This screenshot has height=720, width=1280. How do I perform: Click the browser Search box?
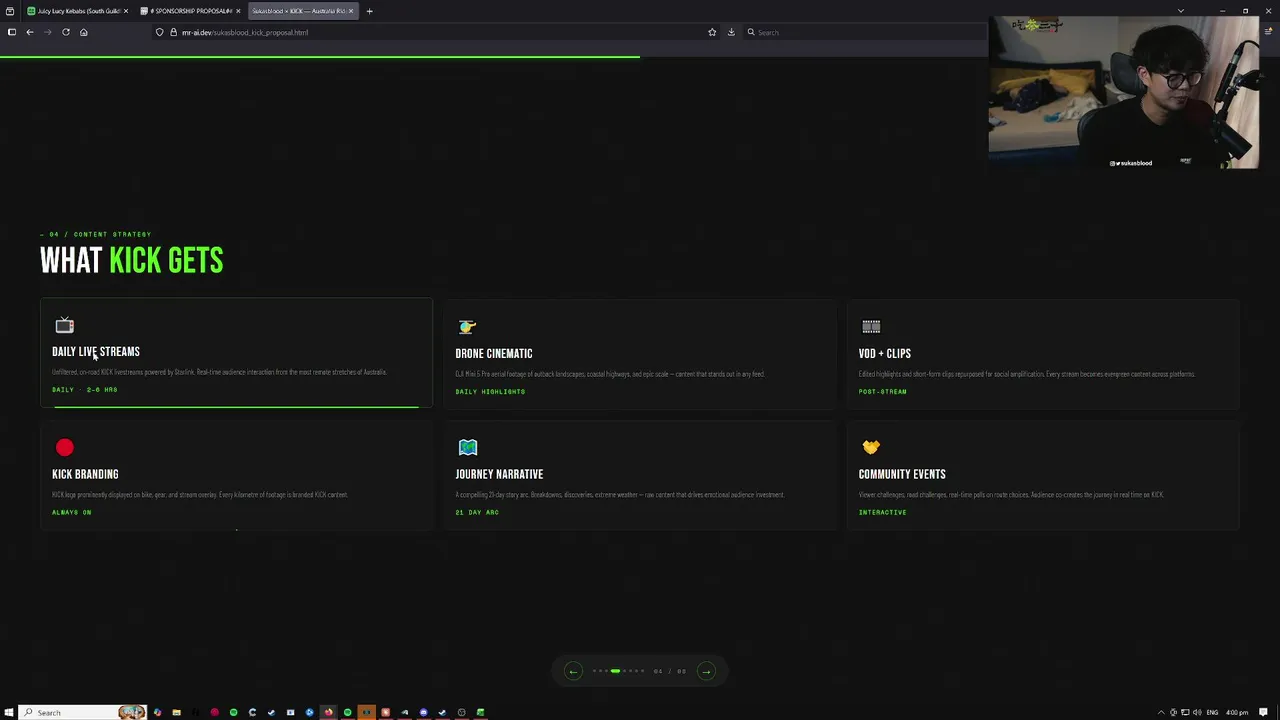[x=865, y=32]
